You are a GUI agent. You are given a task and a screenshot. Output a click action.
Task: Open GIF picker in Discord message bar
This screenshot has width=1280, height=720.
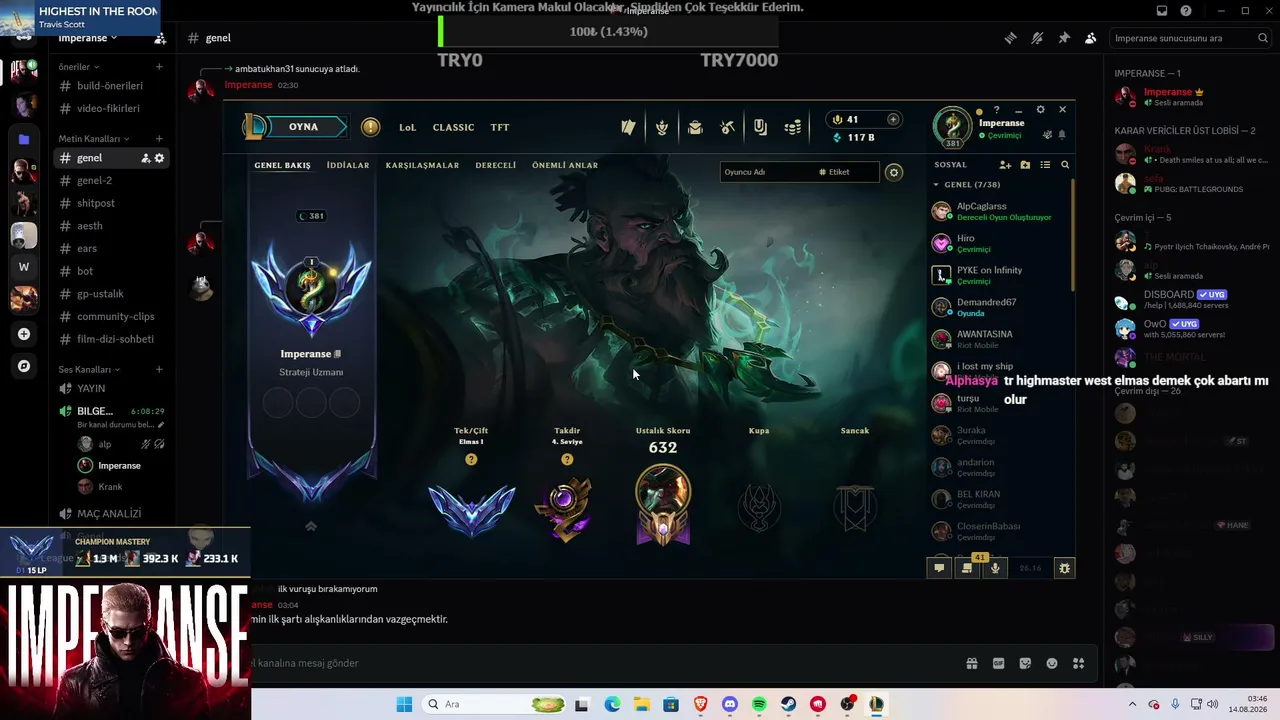point(998,663)
